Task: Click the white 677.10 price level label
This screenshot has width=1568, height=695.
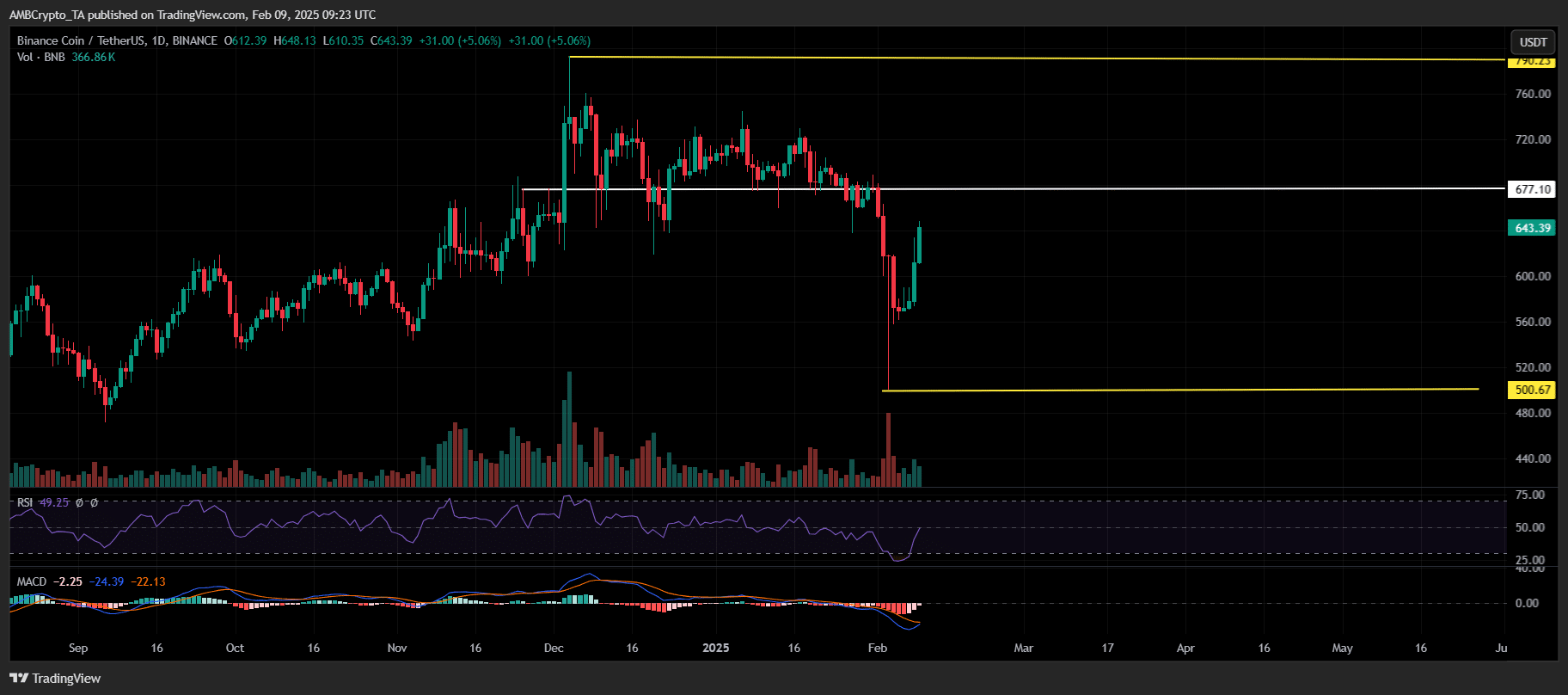Action: [x=1533, y=189]
